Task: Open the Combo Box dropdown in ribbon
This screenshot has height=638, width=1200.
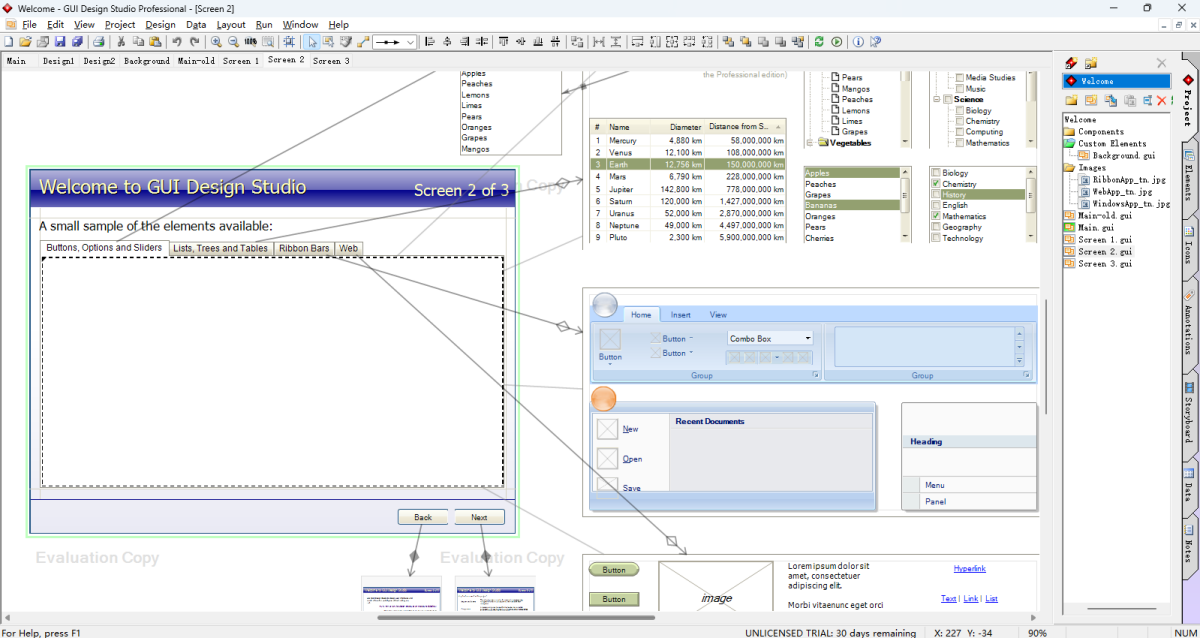Action: click(x=808, y=339)
